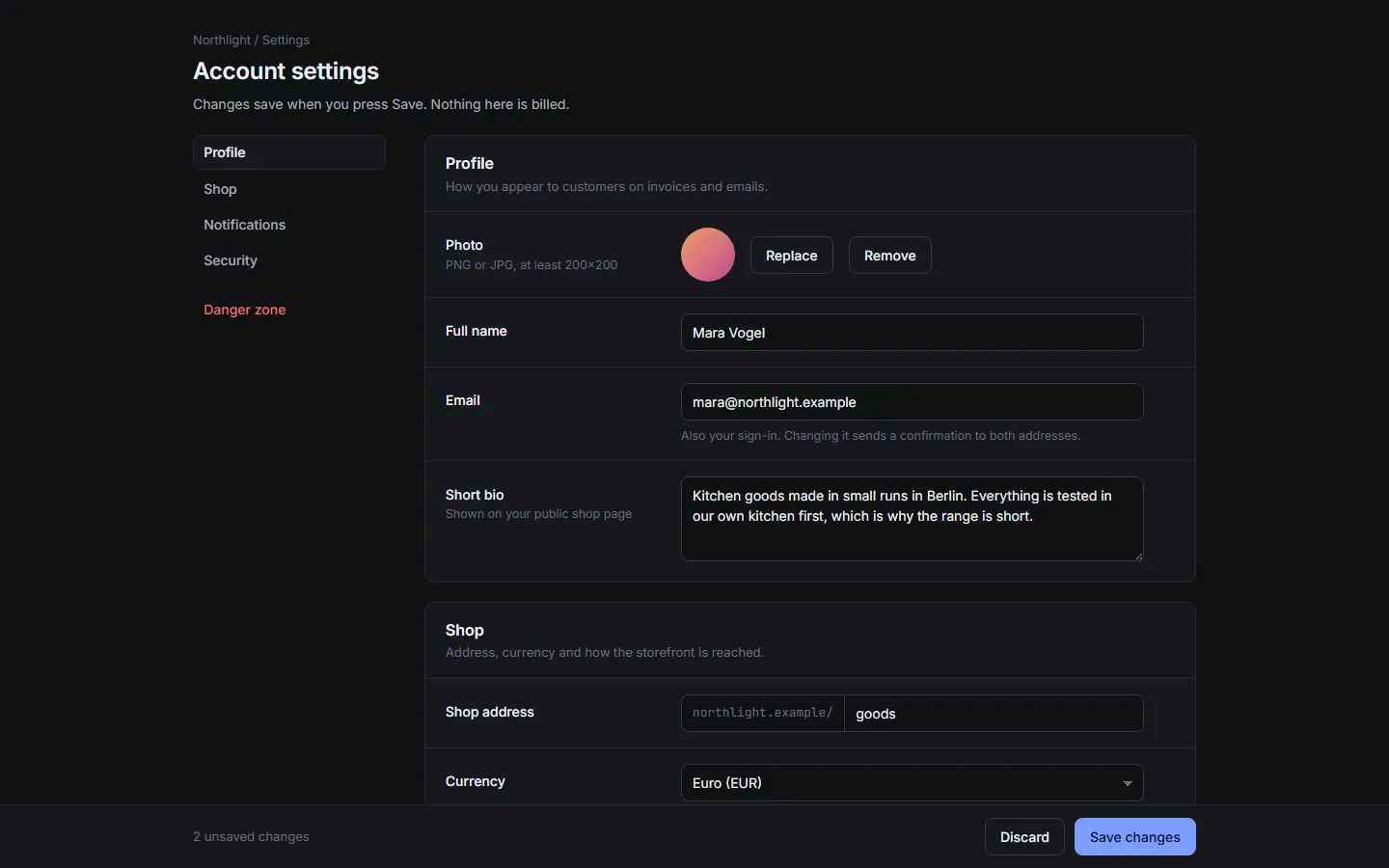Click the 'Currency' field label
The width and height of the screenshot is (1389, 868).
pyautogui.click(x=476, y=781)
